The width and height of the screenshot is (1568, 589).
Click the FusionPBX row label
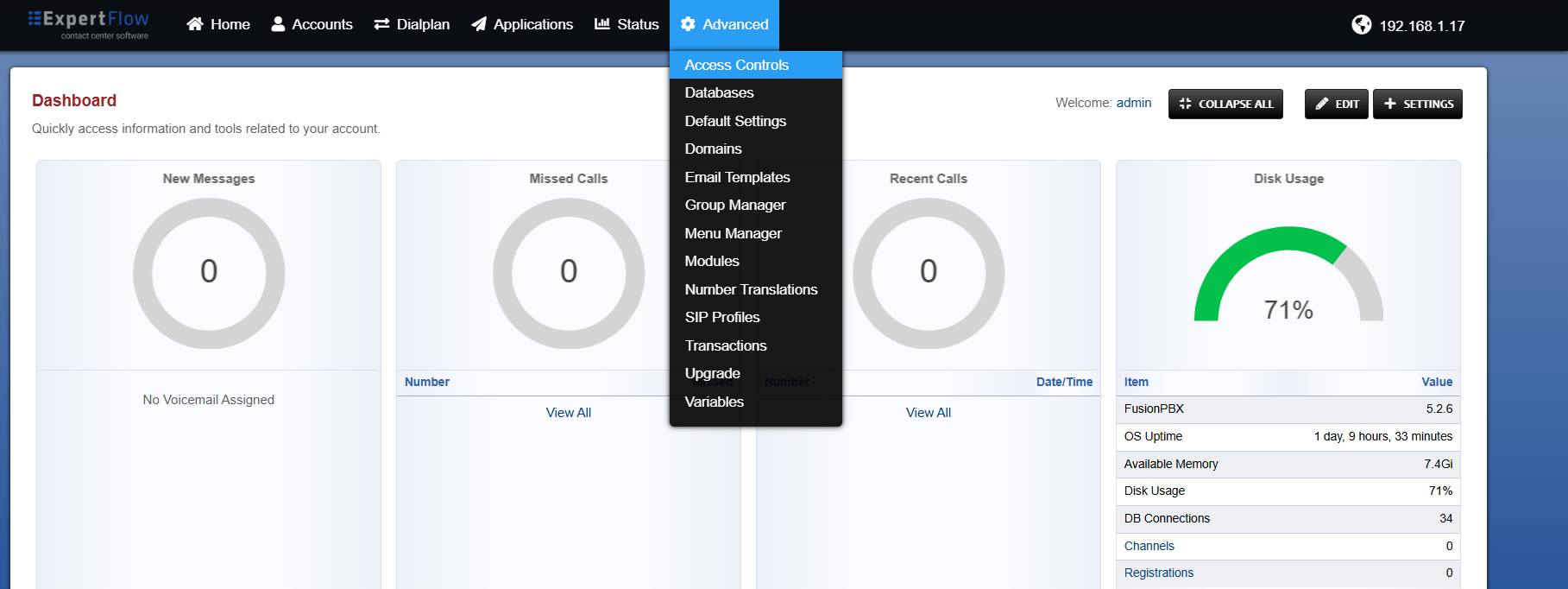tap(1154, 408)
